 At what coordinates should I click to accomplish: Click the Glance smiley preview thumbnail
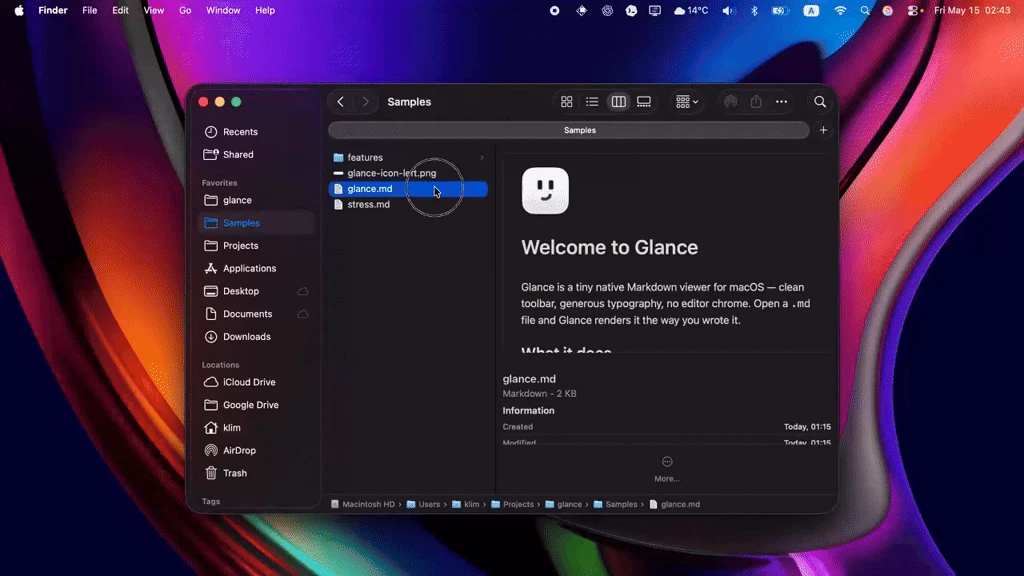coord(545,191)
